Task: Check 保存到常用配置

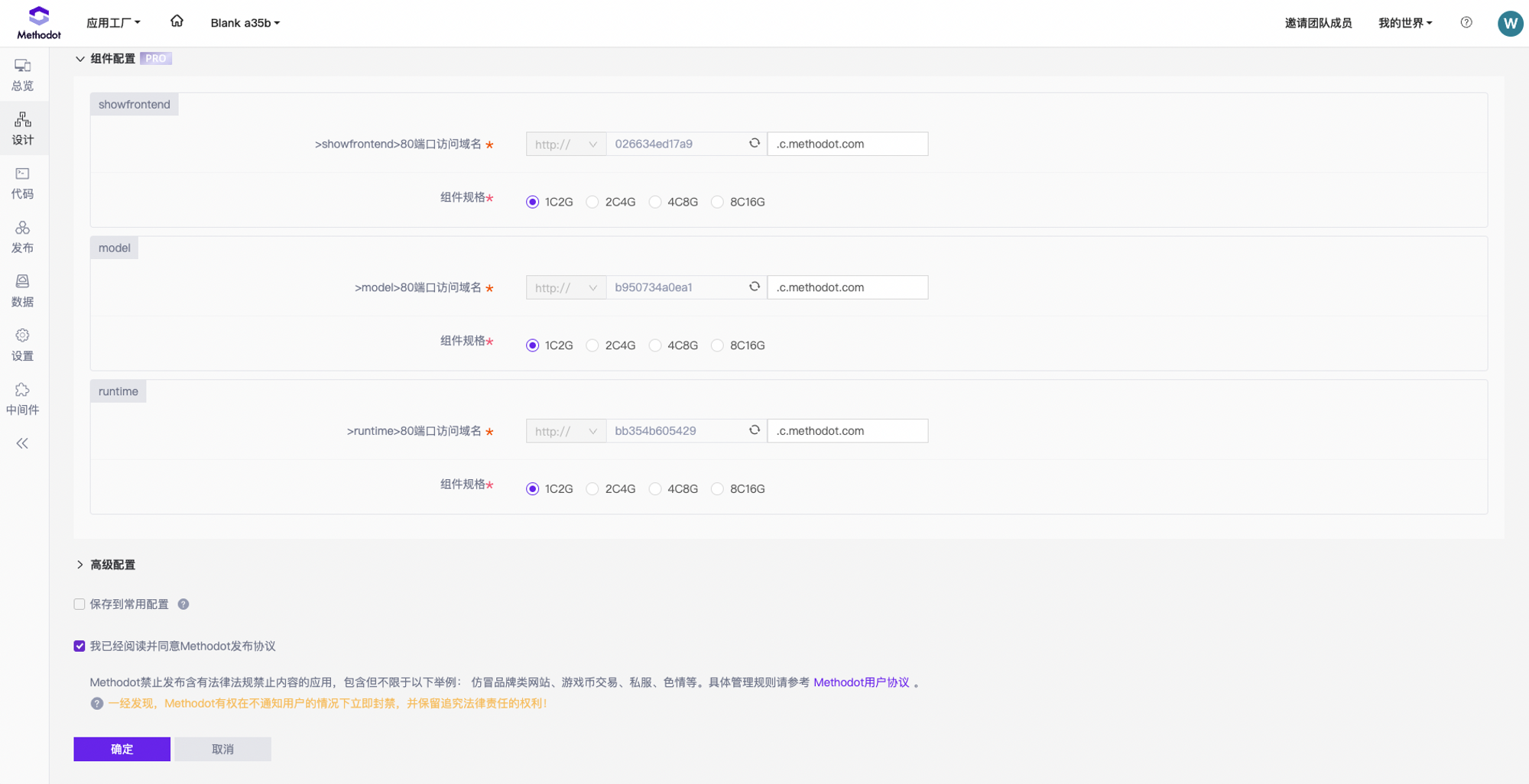Action: pos(79,604)
